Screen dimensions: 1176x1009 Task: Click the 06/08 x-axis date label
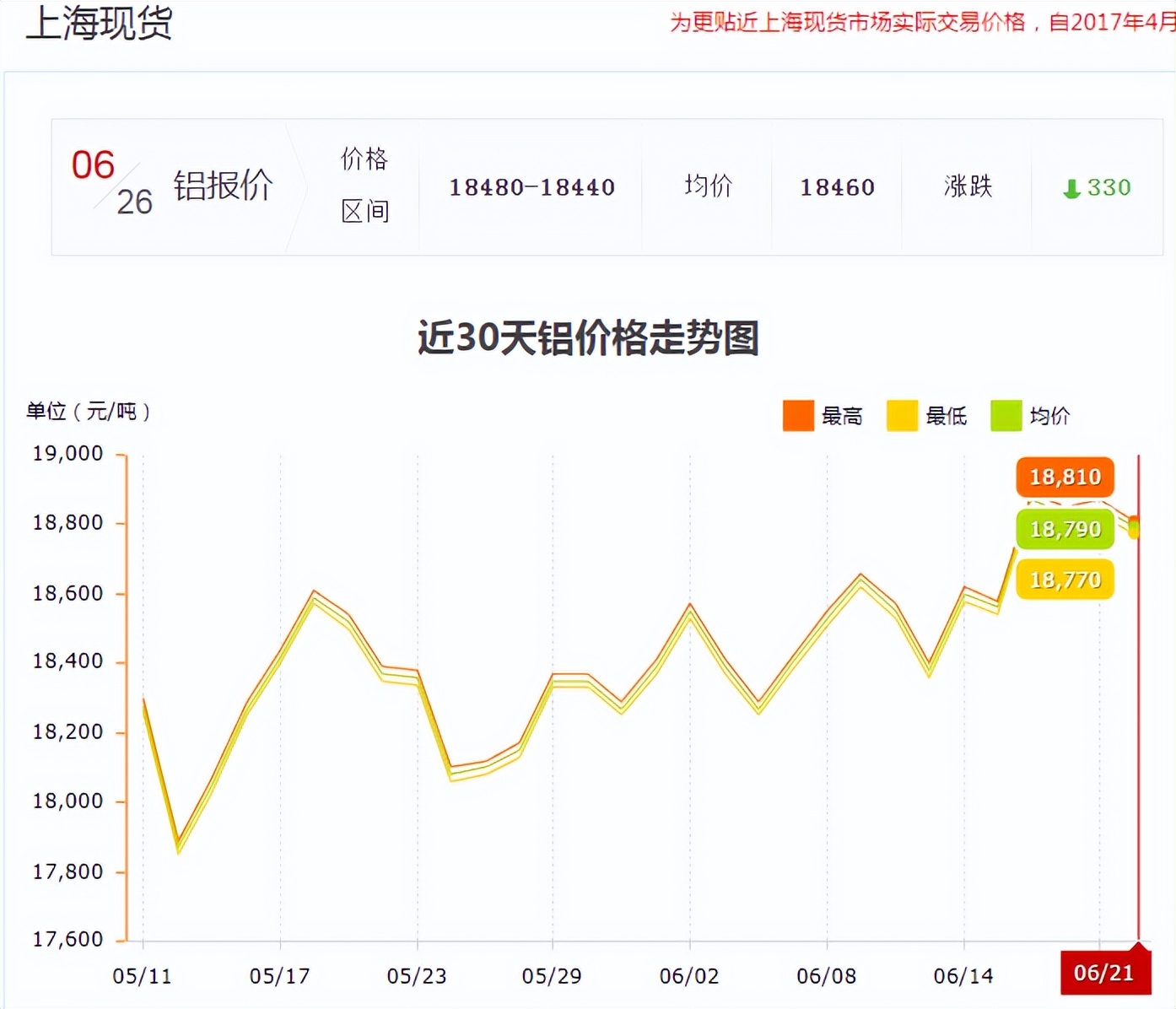click(x=826, y=976)
